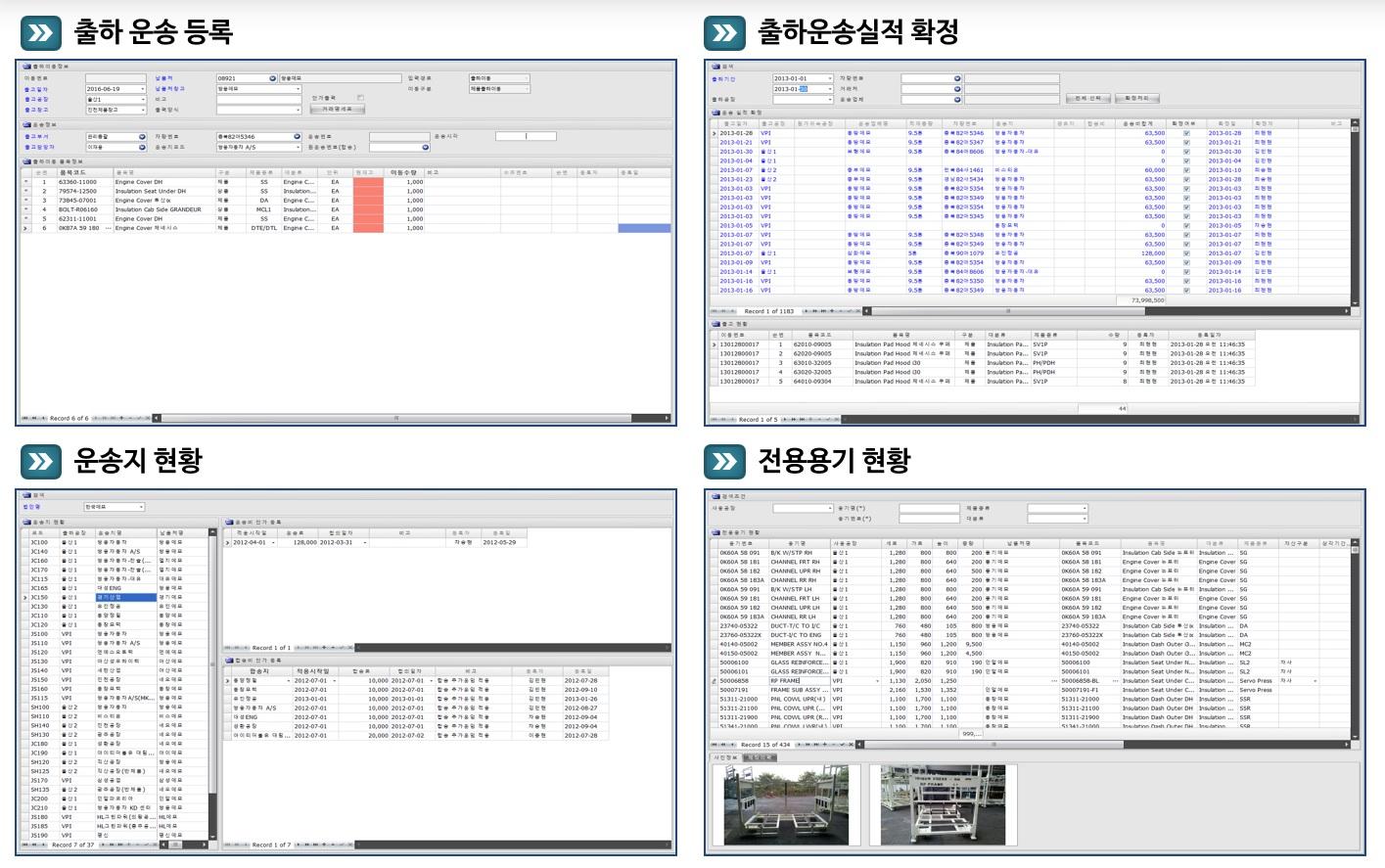Click the 128,000 freight total cell in the 운송 실적 grid
The width and height of the screenshot is (1385, 868).
(x=1141, y=253)
